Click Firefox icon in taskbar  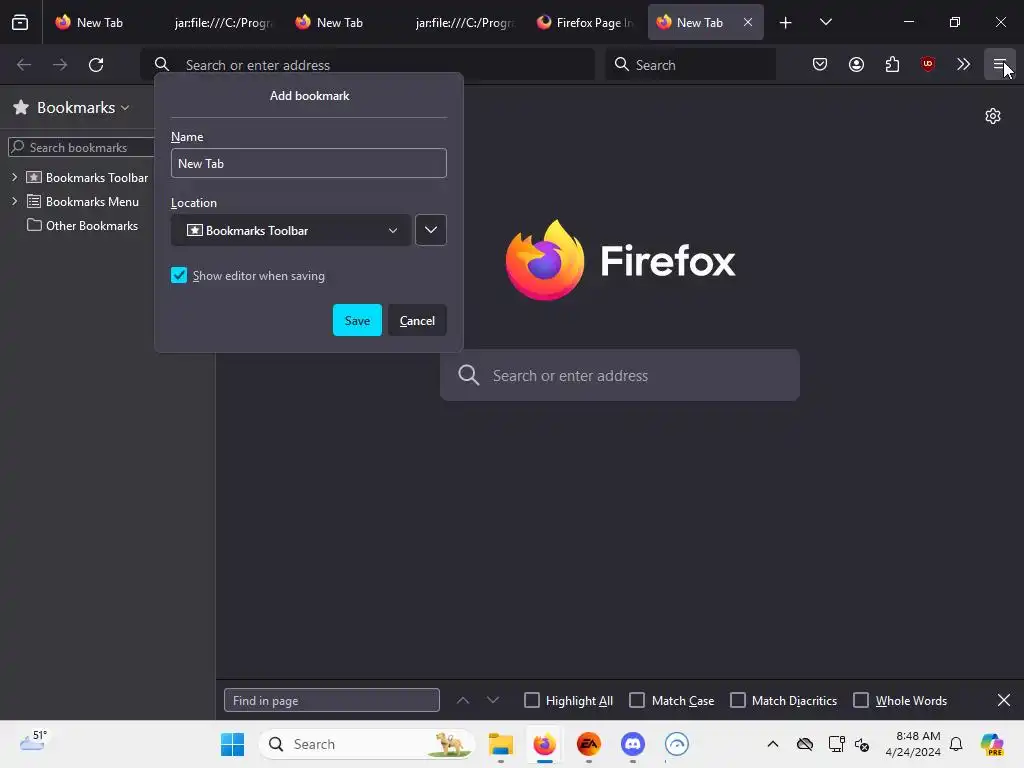pos(544,744)
